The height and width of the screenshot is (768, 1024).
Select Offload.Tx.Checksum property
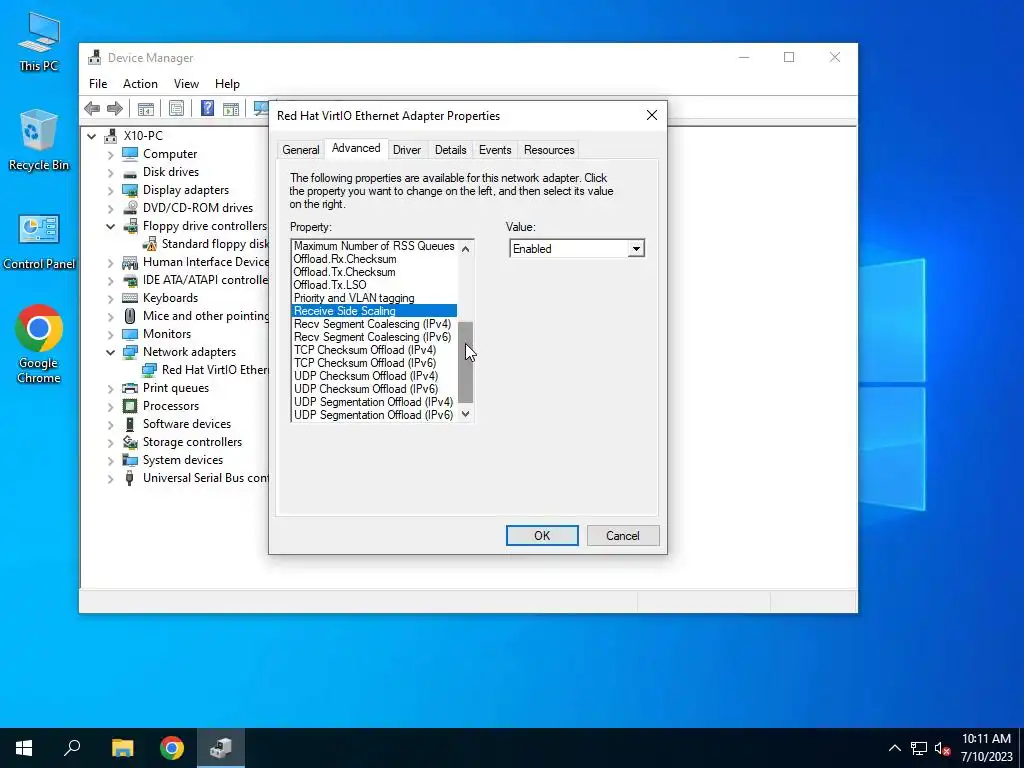[374, 272]
